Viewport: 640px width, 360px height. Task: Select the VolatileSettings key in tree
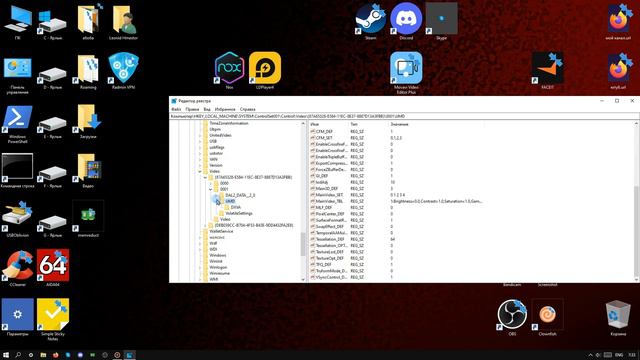(239, 213)
